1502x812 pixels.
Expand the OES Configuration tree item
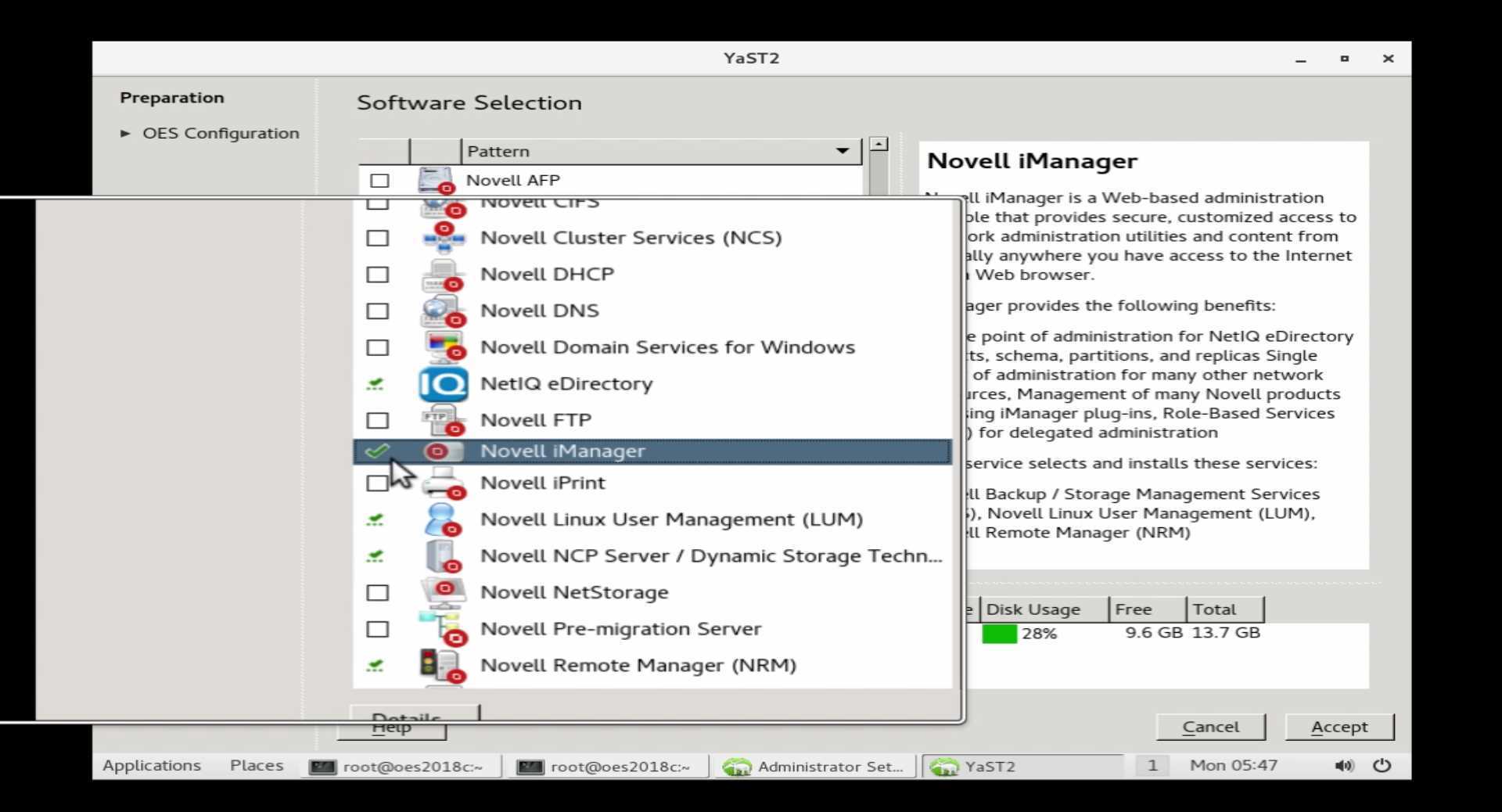(x=125, y=134)
